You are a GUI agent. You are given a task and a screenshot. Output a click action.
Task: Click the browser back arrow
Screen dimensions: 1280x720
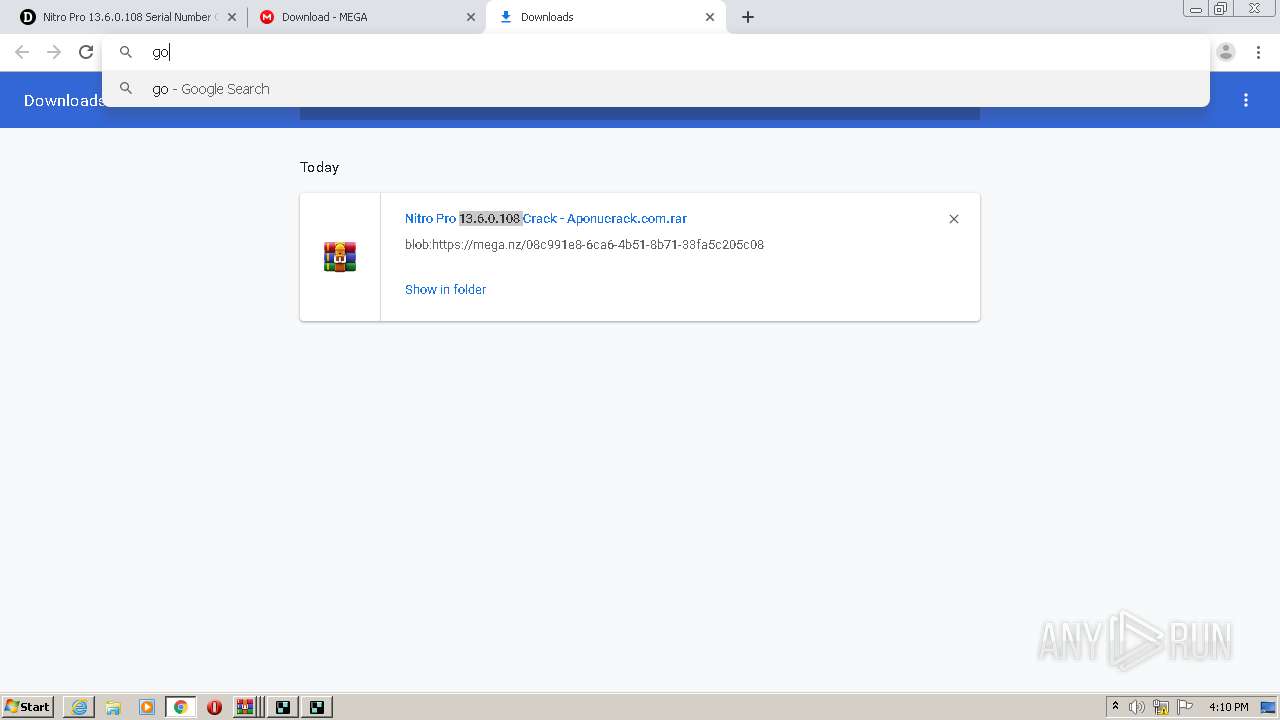(22, 52)
